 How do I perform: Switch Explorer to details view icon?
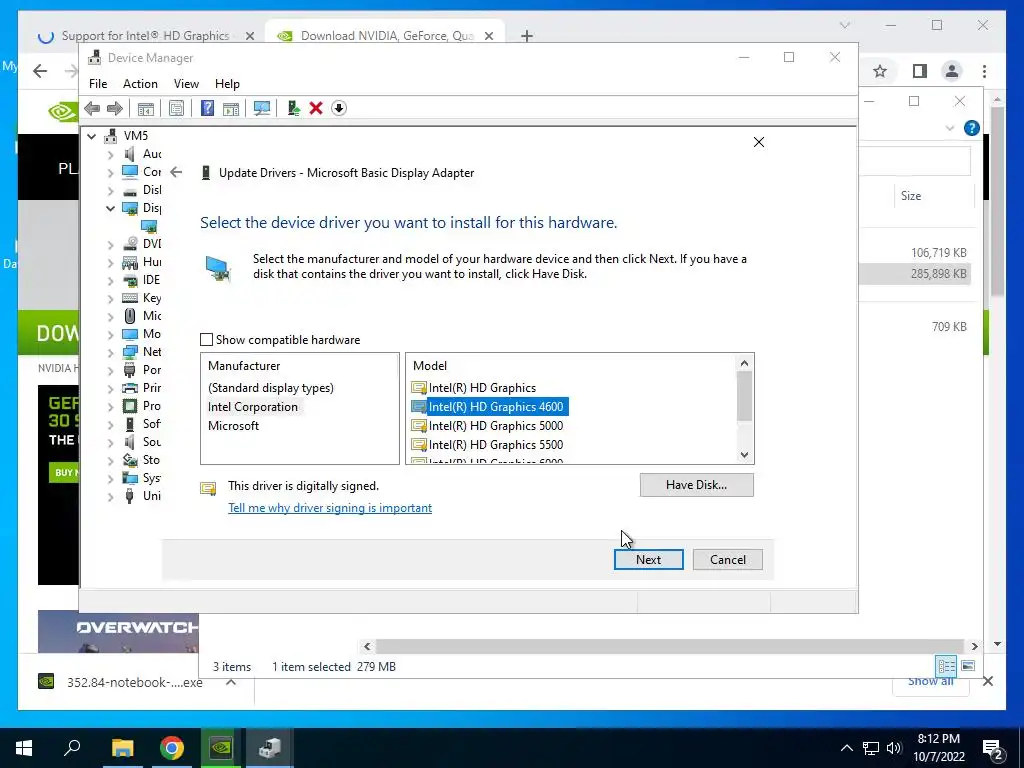coord(946,666)
